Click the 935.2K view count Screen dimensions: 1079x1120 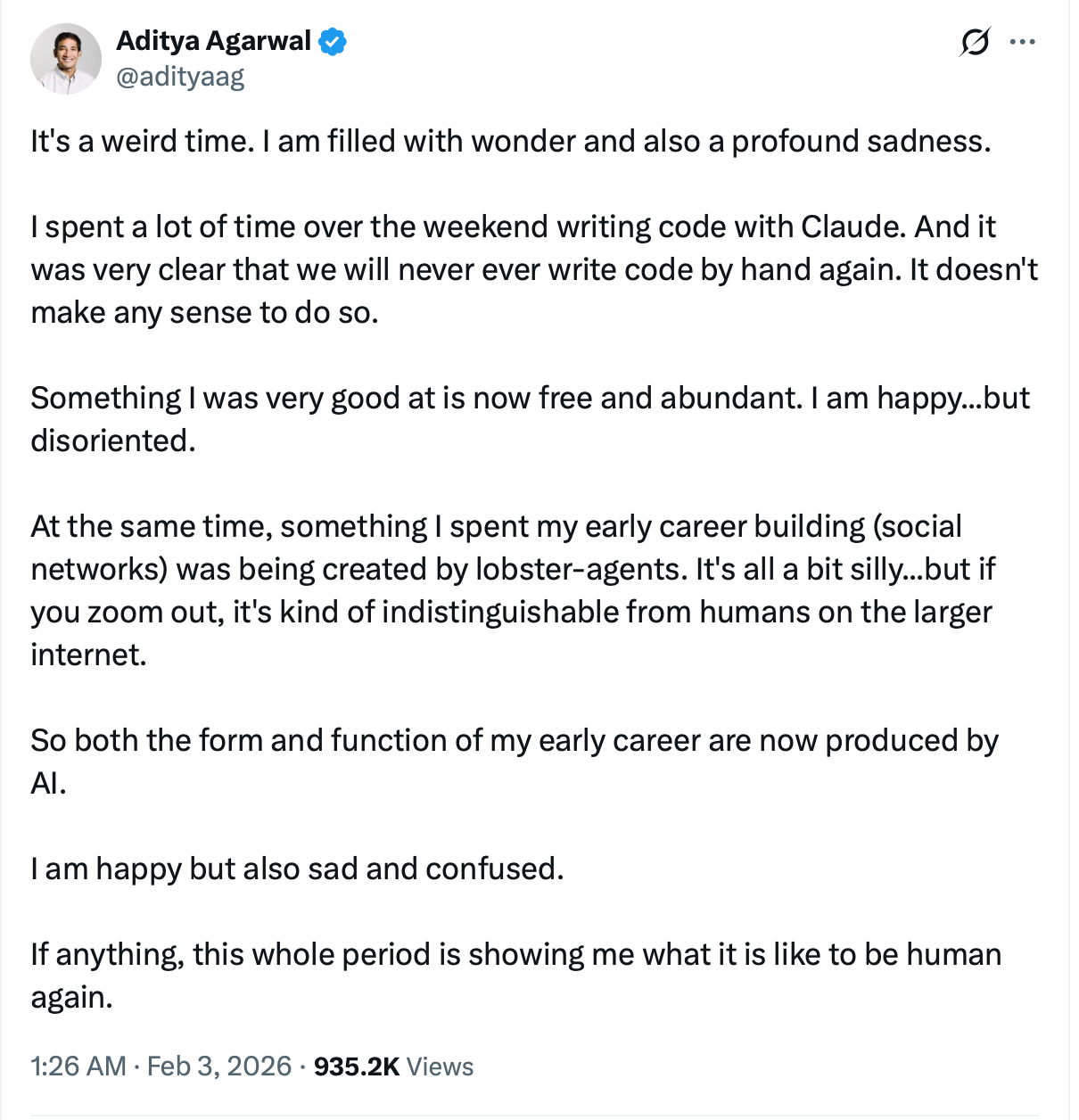(x=356, y=1066)
